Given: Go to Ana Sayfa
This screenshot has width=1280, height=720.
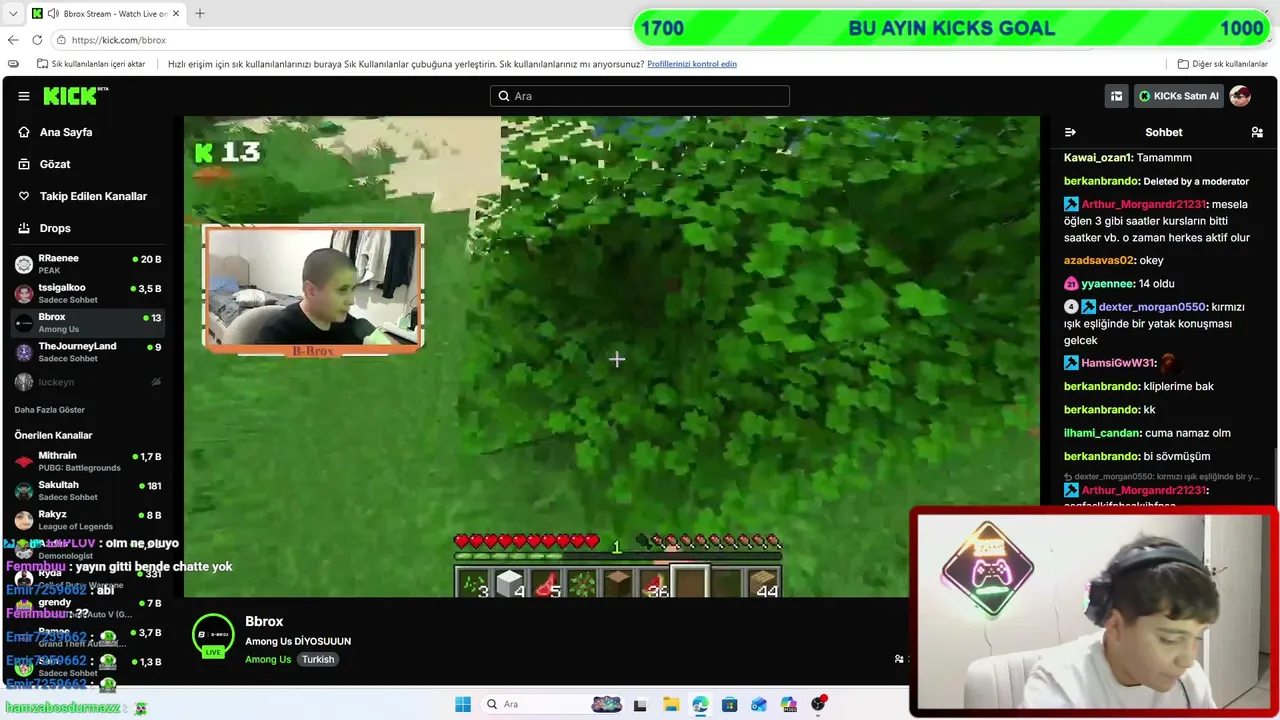Looking at the screenshot, I should [66, 132].
